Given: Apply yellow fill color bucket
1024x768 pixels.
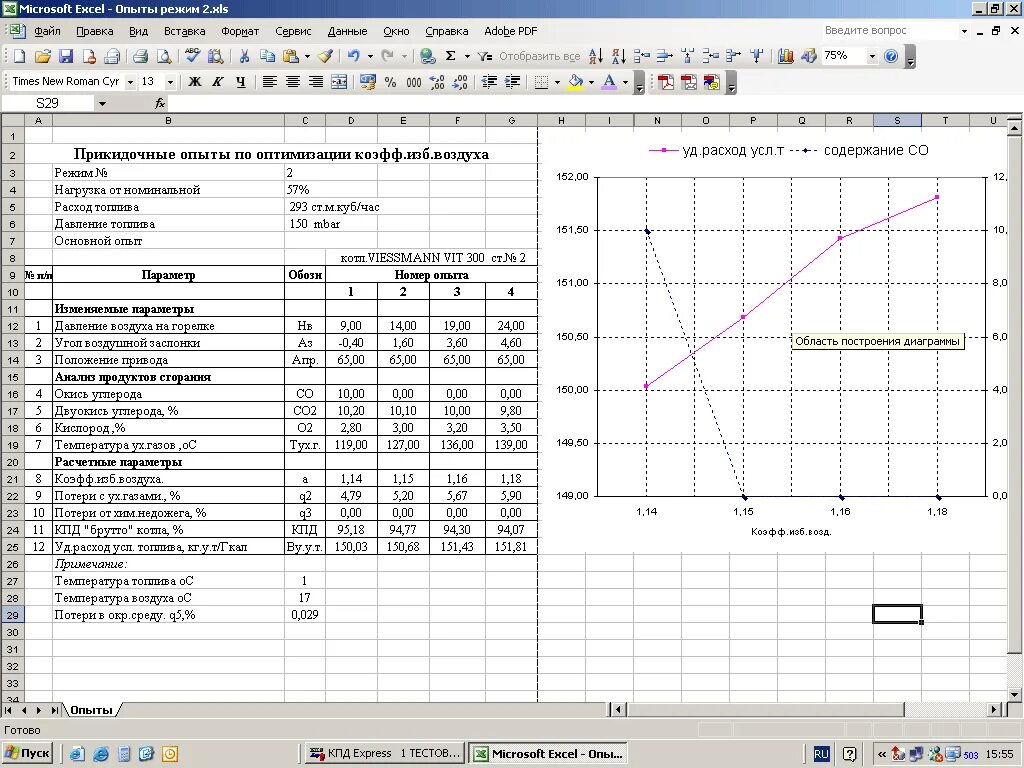Looking at the screenshot, I should coord(575,82).
